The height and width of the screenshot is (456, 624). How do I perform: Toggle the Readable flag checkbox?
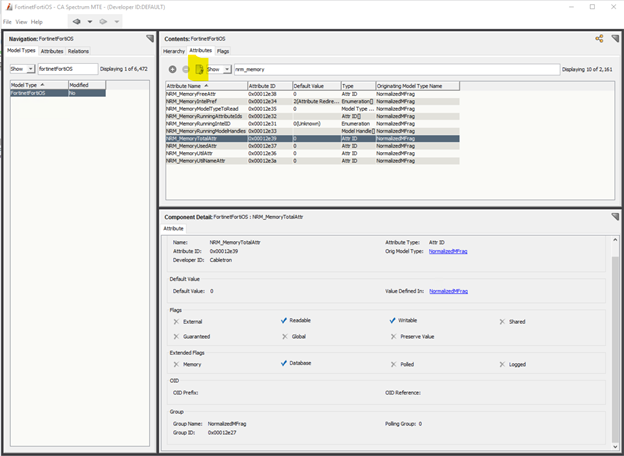point(284,321)
